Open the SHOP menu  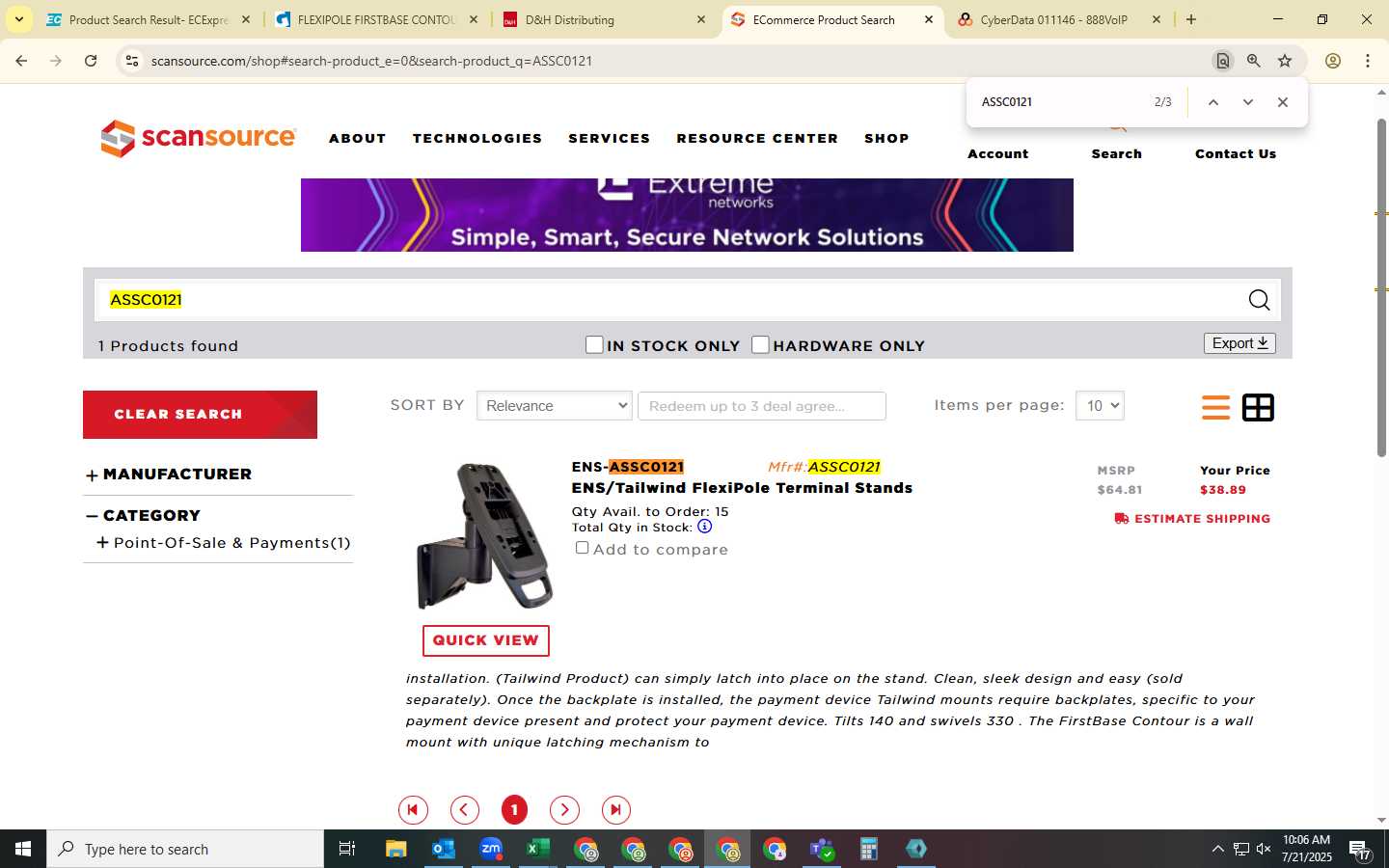point(886,139)
